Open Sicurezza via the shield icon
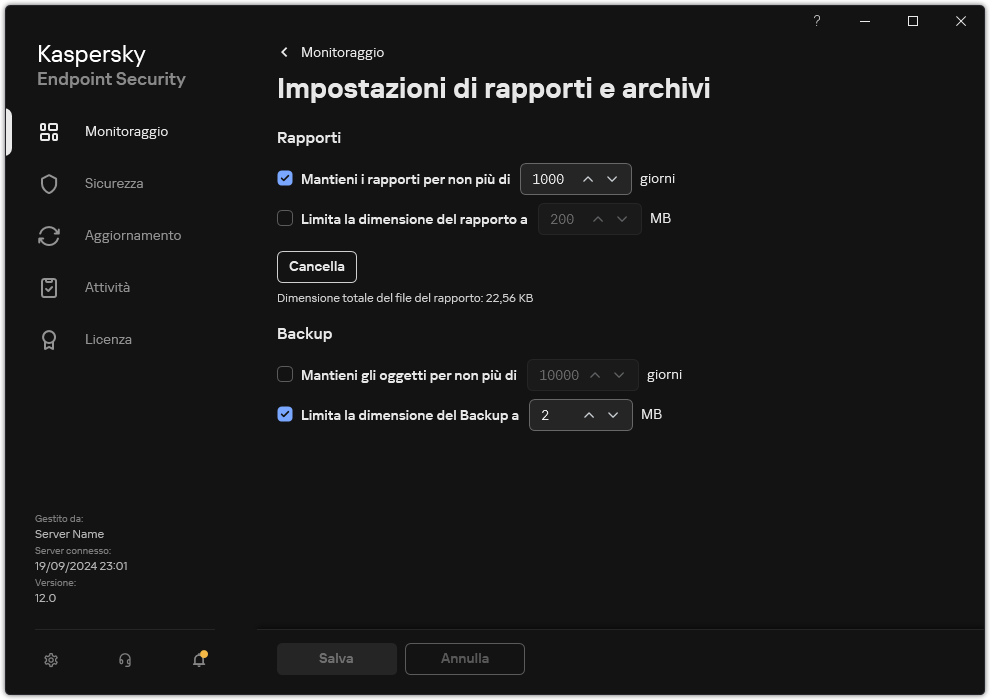Screen dimensions: 990x700 coord(48,183)
